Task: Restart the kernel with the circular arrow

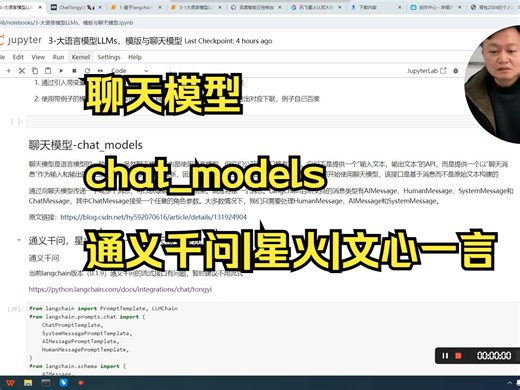Action: coord(87,71)
